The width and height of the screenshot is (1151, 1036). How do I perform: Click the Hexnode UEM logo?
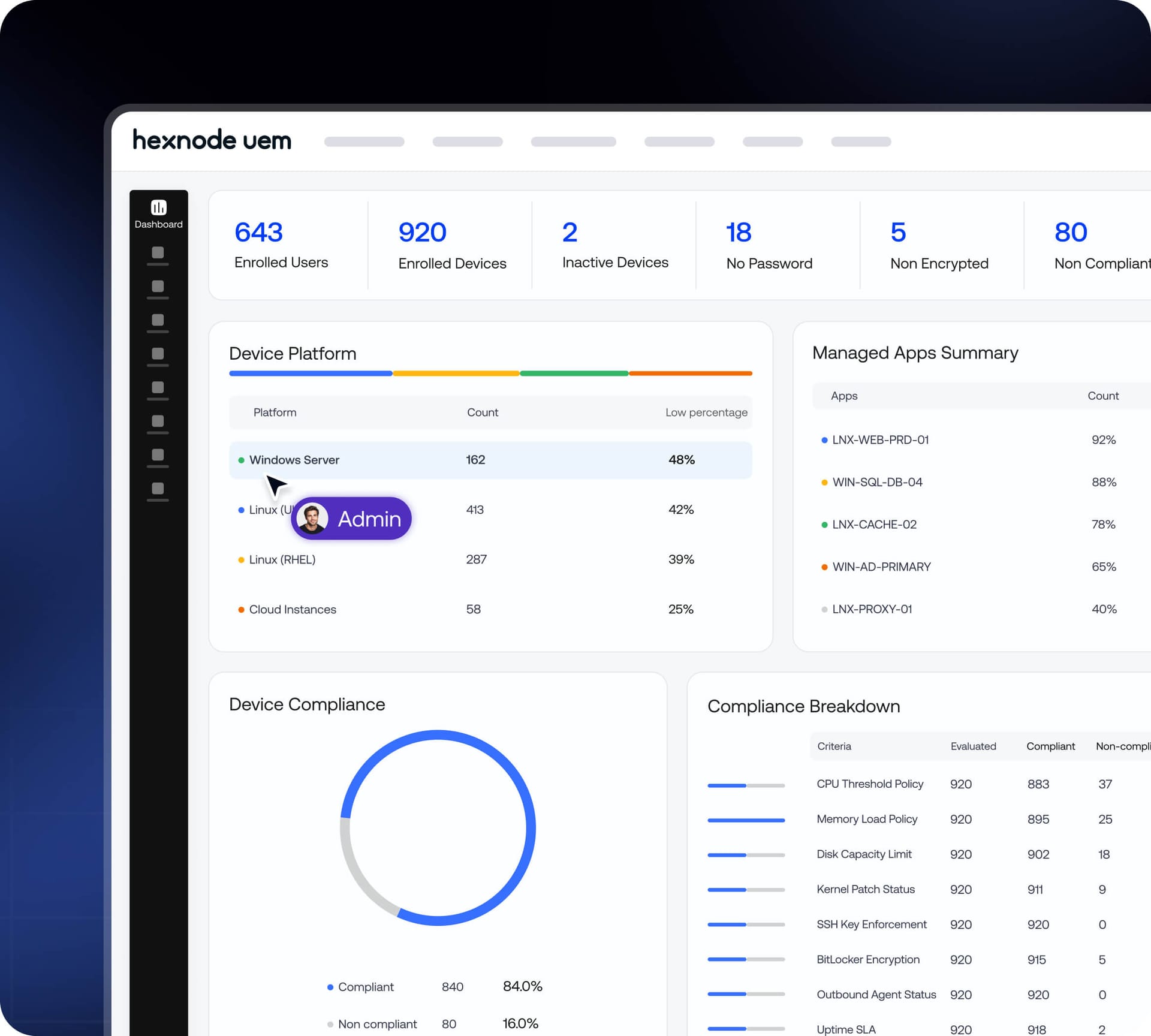tap(212, 140)
